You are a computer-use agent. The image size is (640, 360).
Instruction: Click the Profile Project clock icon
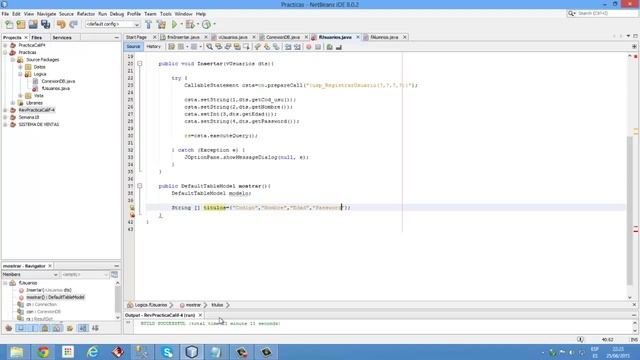pos(207,24)
